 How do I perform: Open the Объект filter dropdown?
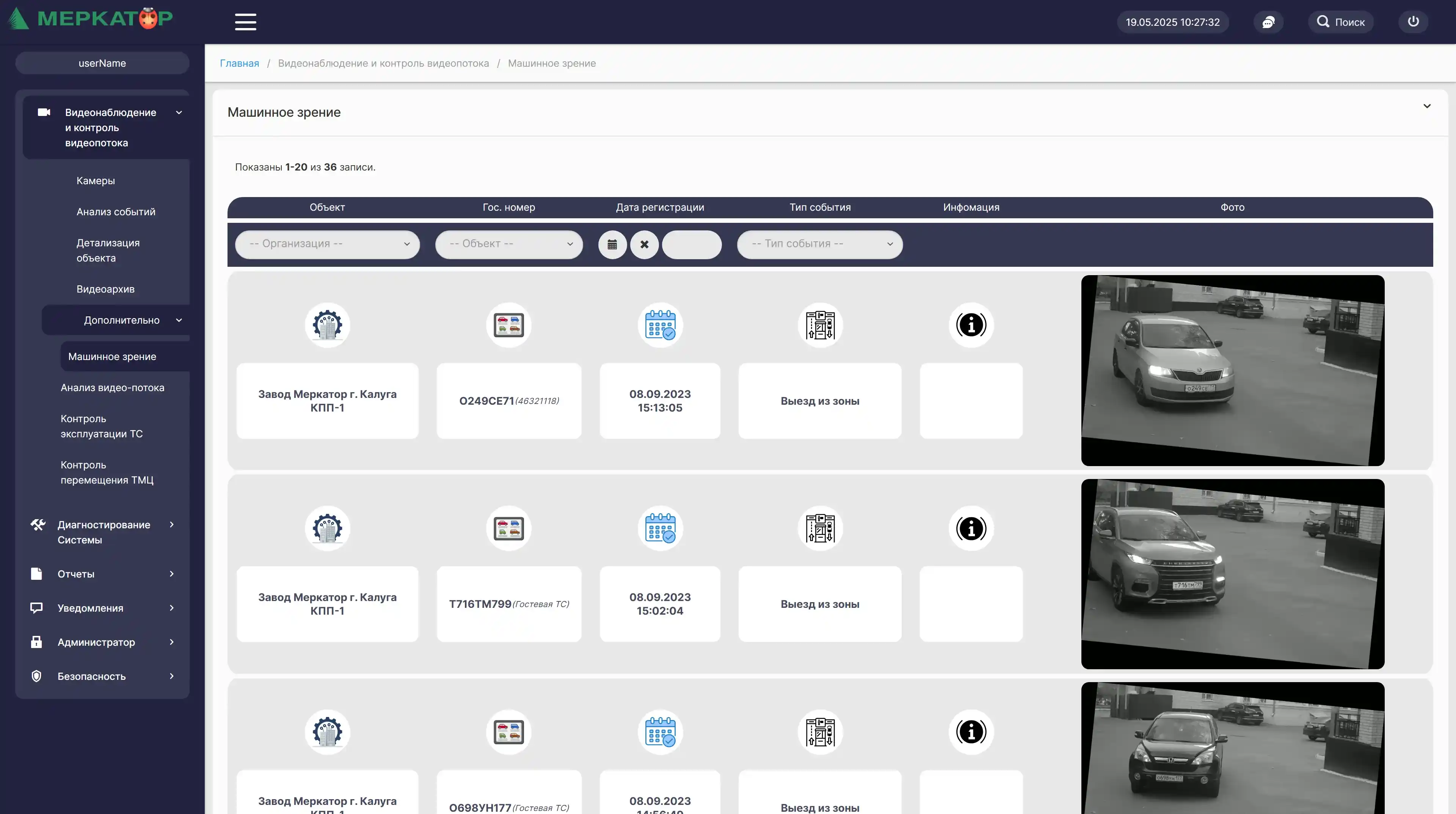click(509, 244)
